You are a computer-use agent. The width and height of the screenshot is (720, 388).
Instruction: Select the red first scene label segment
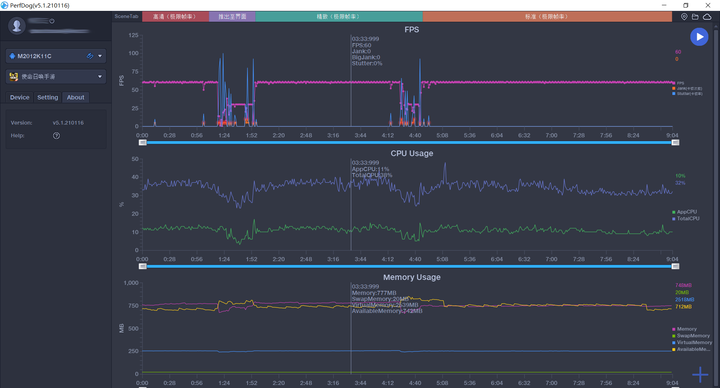click(x=175, y=17)
